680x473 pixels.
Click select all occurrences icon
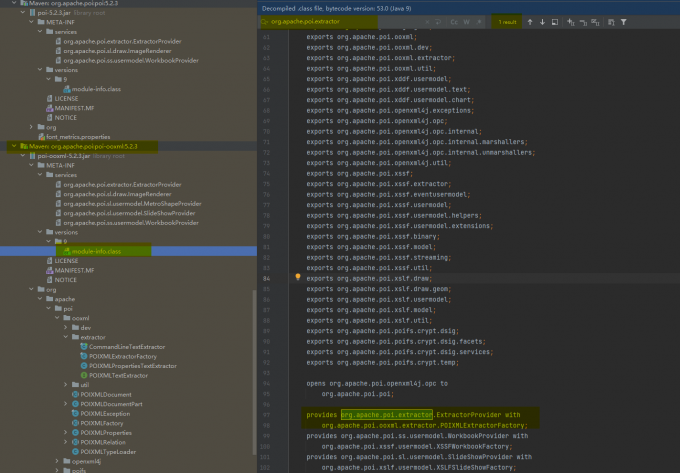(595, 22)
